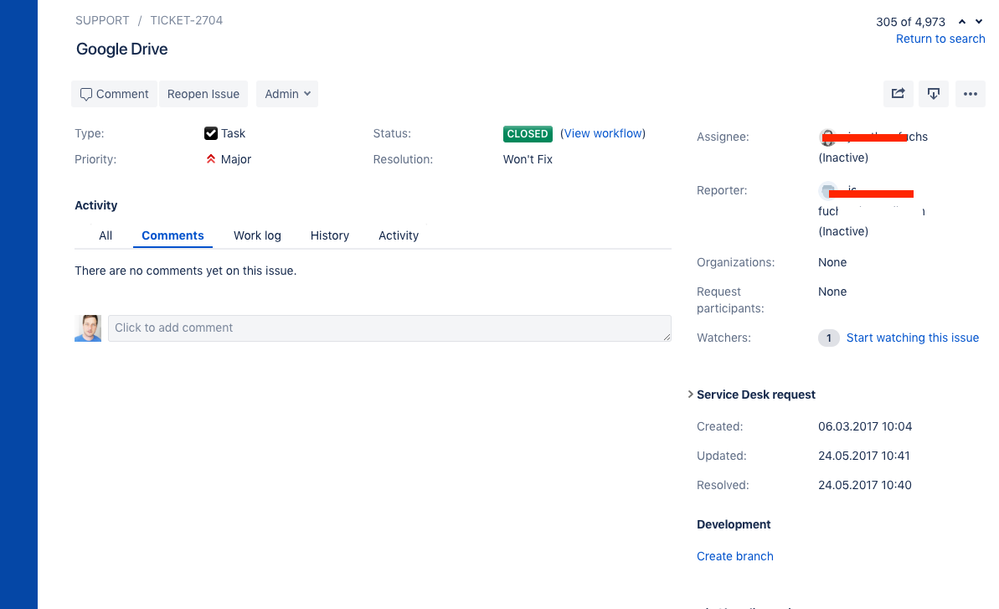Click the Request participants None value
This screenshot has width=999, height=609.
[832, 292]
